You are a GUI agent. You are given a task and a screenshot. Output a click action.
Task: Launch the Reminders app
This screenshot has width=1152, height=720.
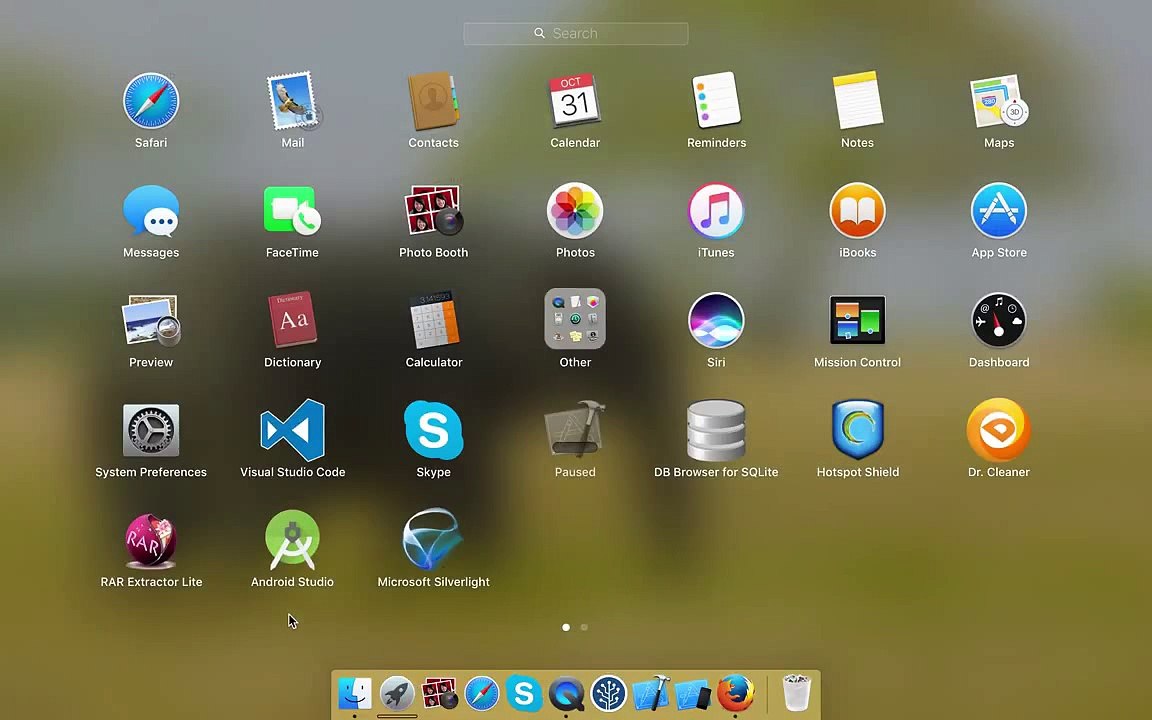click(716, 101)
